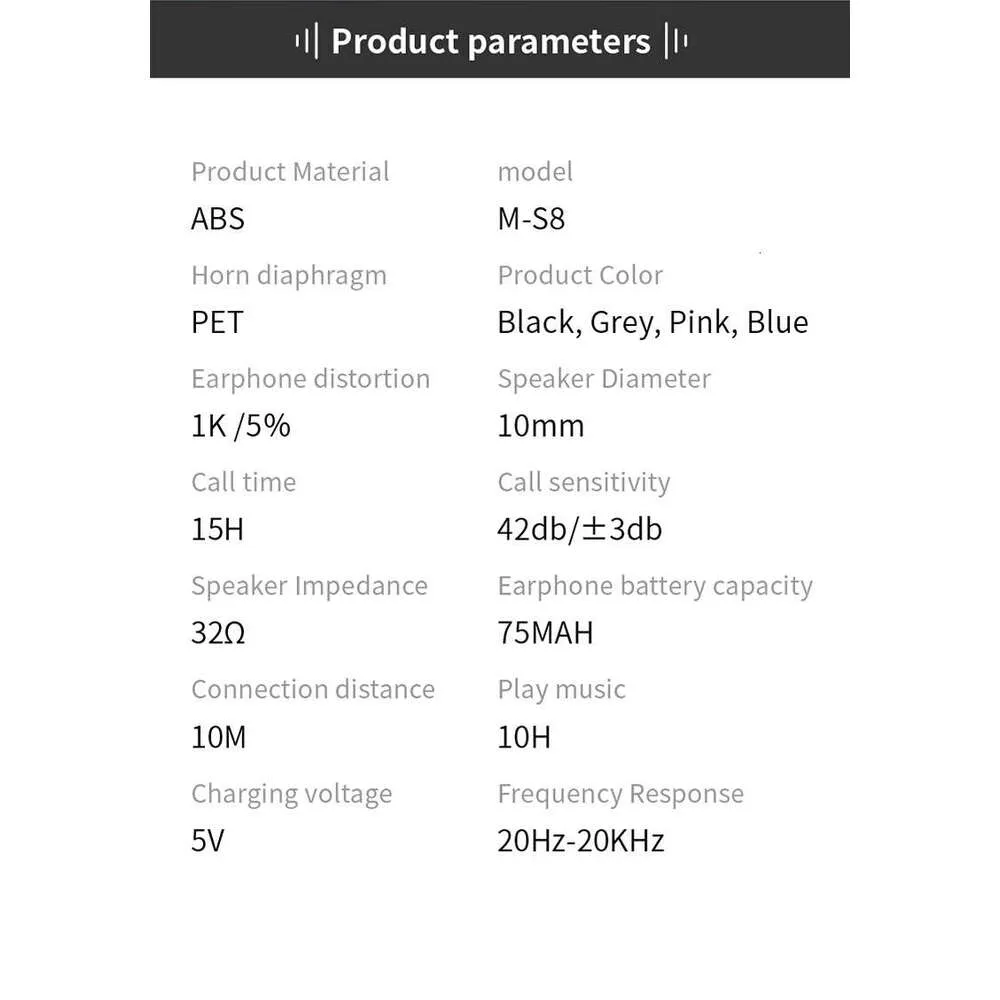Click the Product parameters header title
1000x1000 pixels.
(x=491, y=42)
